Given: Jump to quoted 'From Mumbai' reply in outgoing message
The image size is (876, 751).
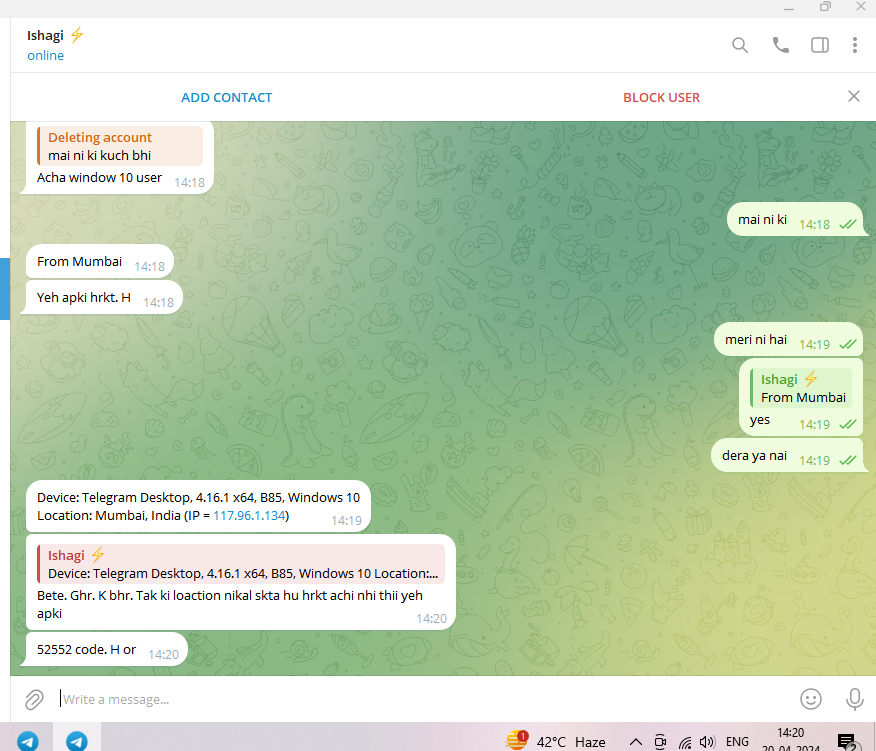Looking at the screenshot, I should (801, 388).
